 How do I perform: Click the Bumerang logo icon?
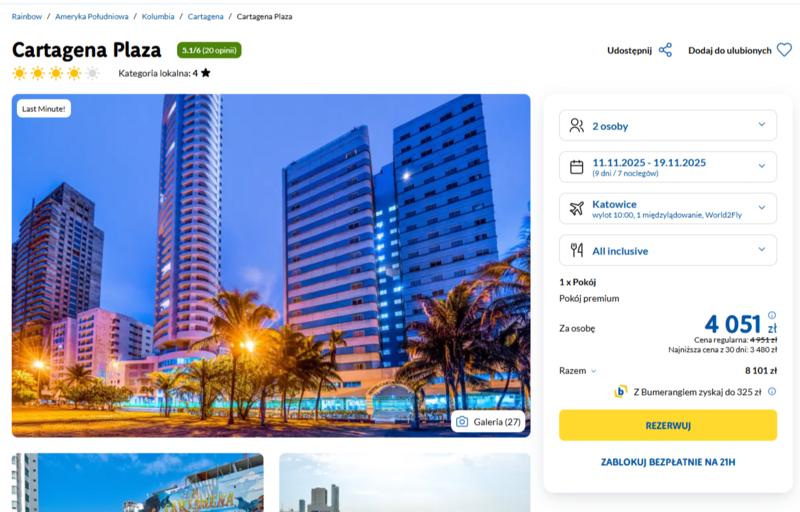(620, 392)
